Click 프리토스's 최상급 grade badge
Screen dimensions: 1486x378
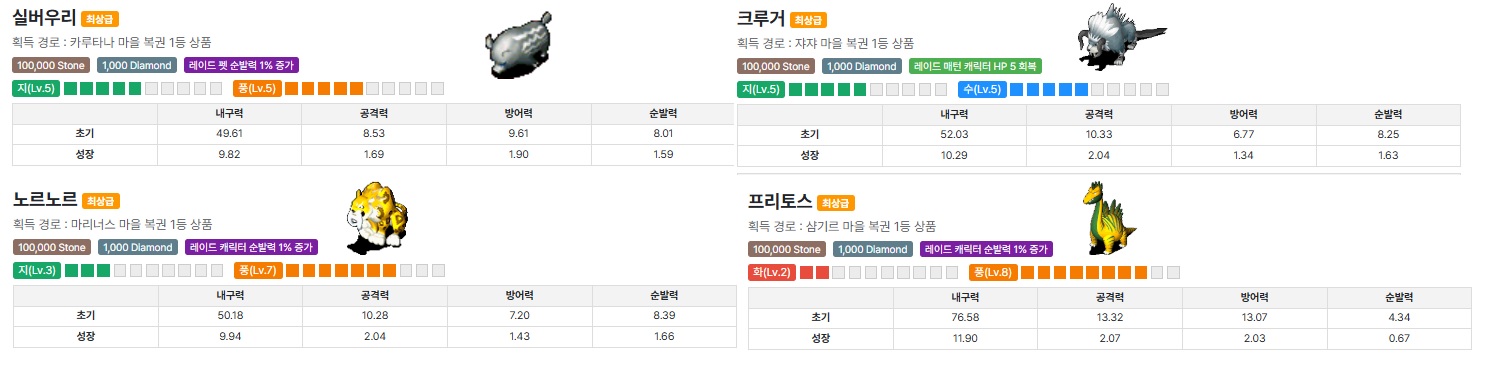(836, 203)
